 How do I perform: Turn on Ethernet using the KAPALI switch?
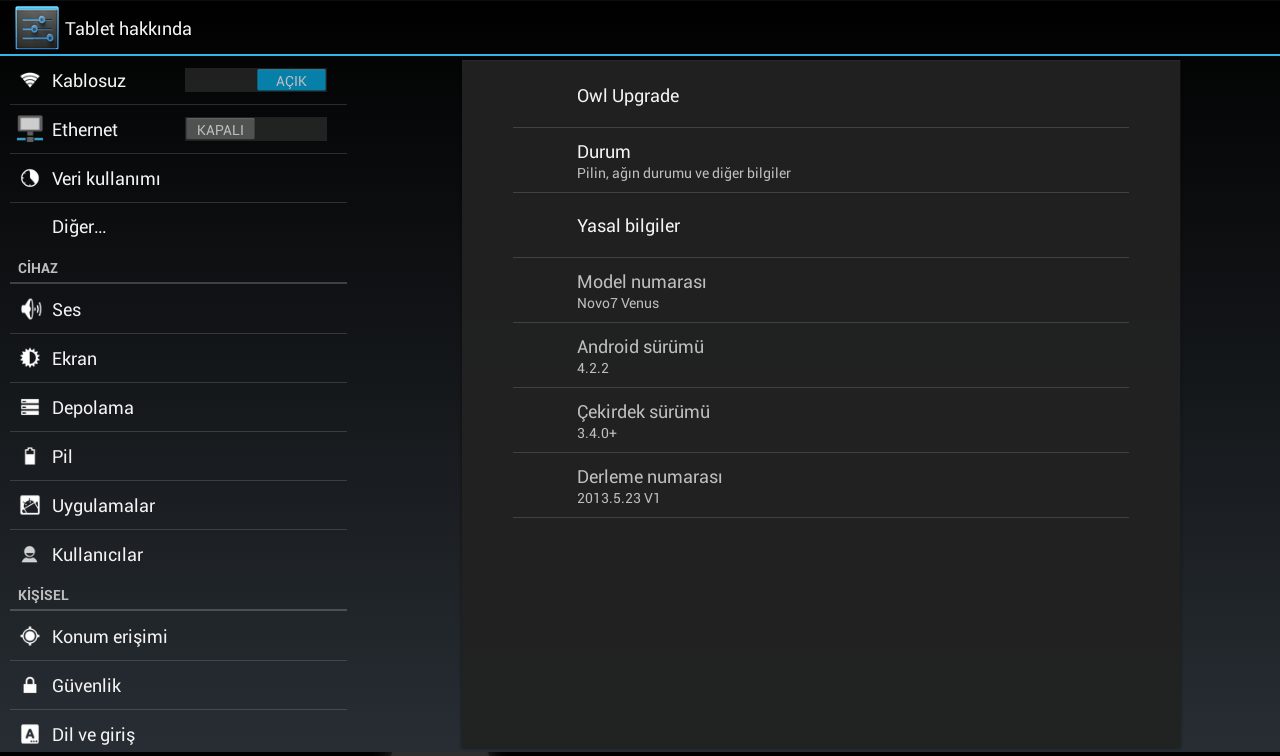(256, 129)
